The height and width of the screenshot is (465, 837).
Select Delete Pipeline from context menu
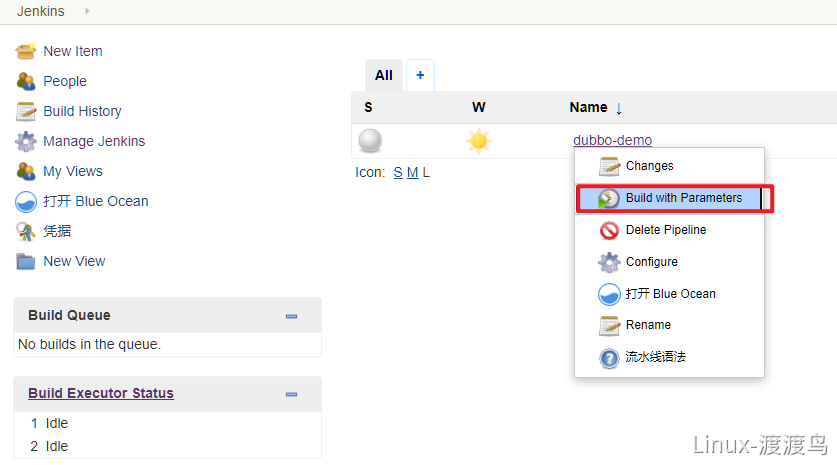(666, 230)
